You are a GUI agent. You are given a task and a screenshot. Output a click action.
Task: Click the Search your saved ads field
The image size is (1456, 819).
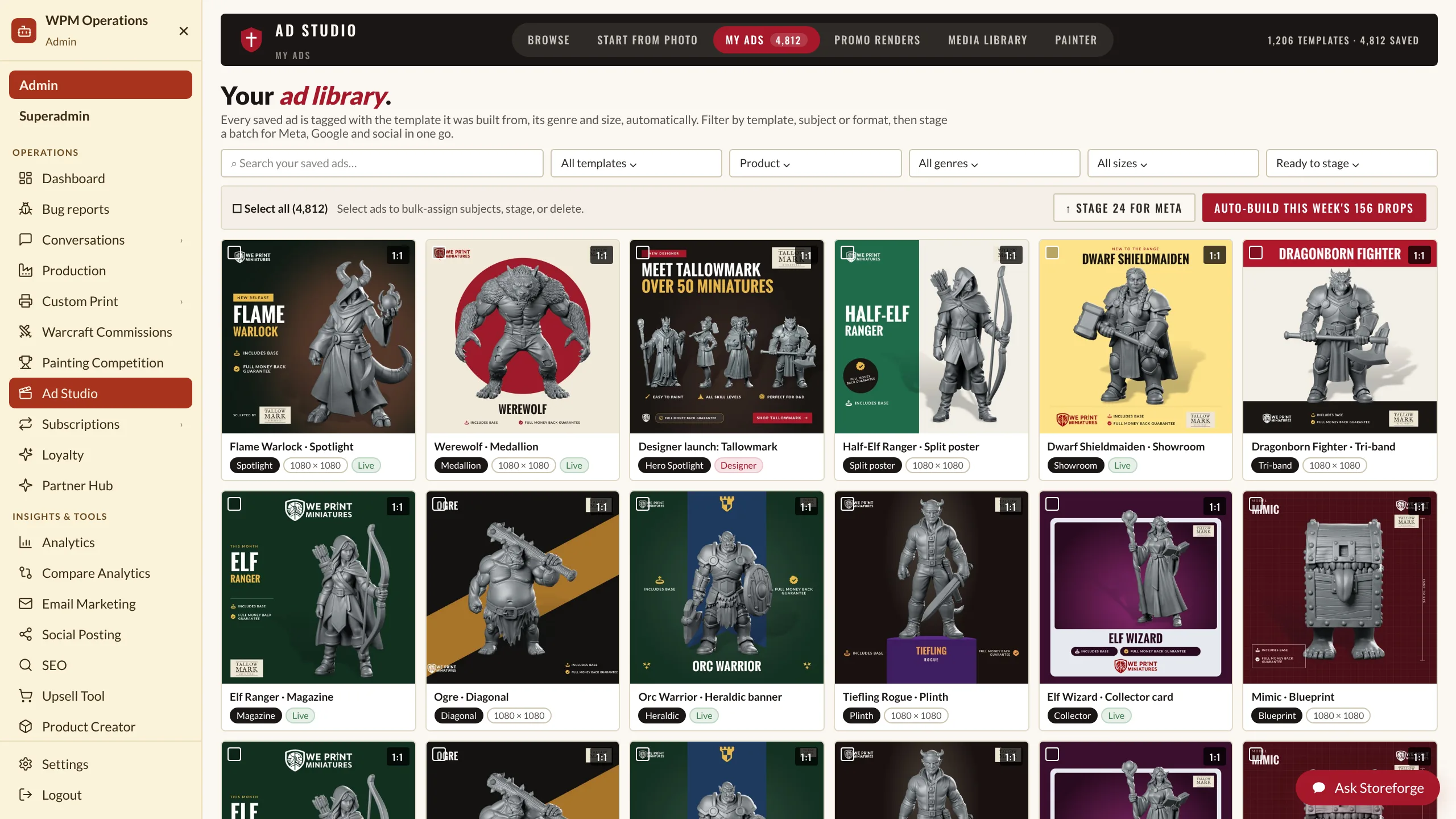click(382, 163)
